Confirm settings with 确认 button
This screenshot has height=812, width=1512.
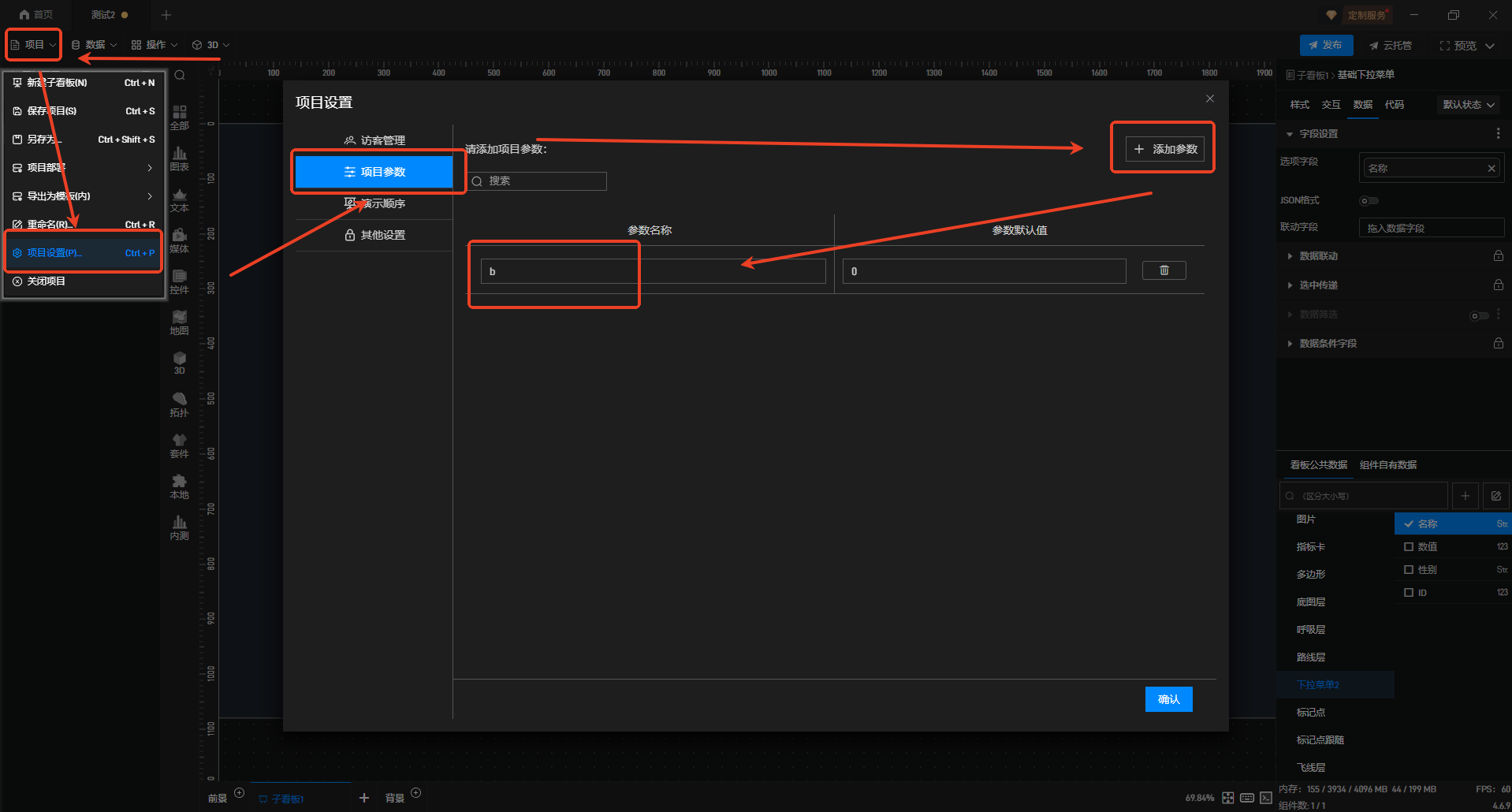tap(1168, 699)
